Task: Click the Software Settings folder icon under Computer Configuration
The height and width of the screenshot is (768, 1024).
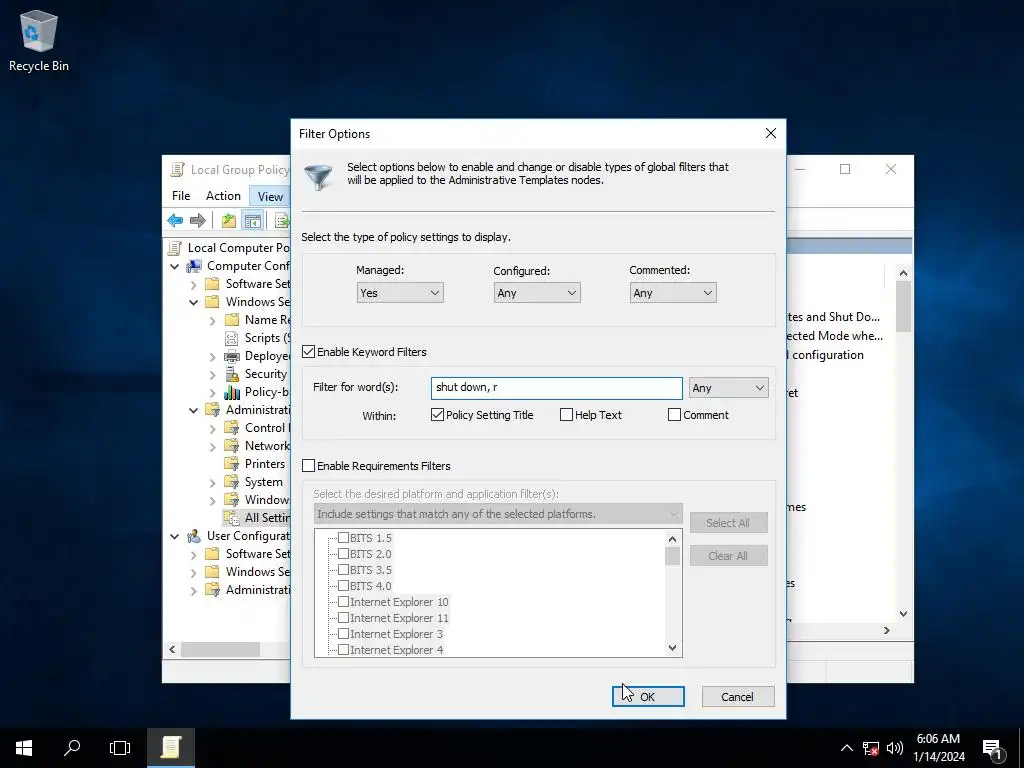Action: pos(212,284)
